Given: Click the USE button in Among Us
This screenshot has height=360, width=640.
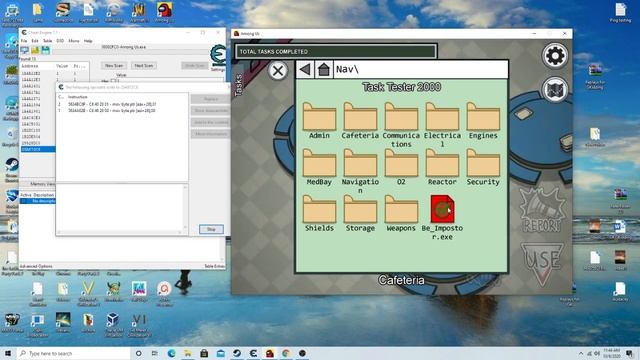Looking at the screenshot, I should tap(542, 264).
